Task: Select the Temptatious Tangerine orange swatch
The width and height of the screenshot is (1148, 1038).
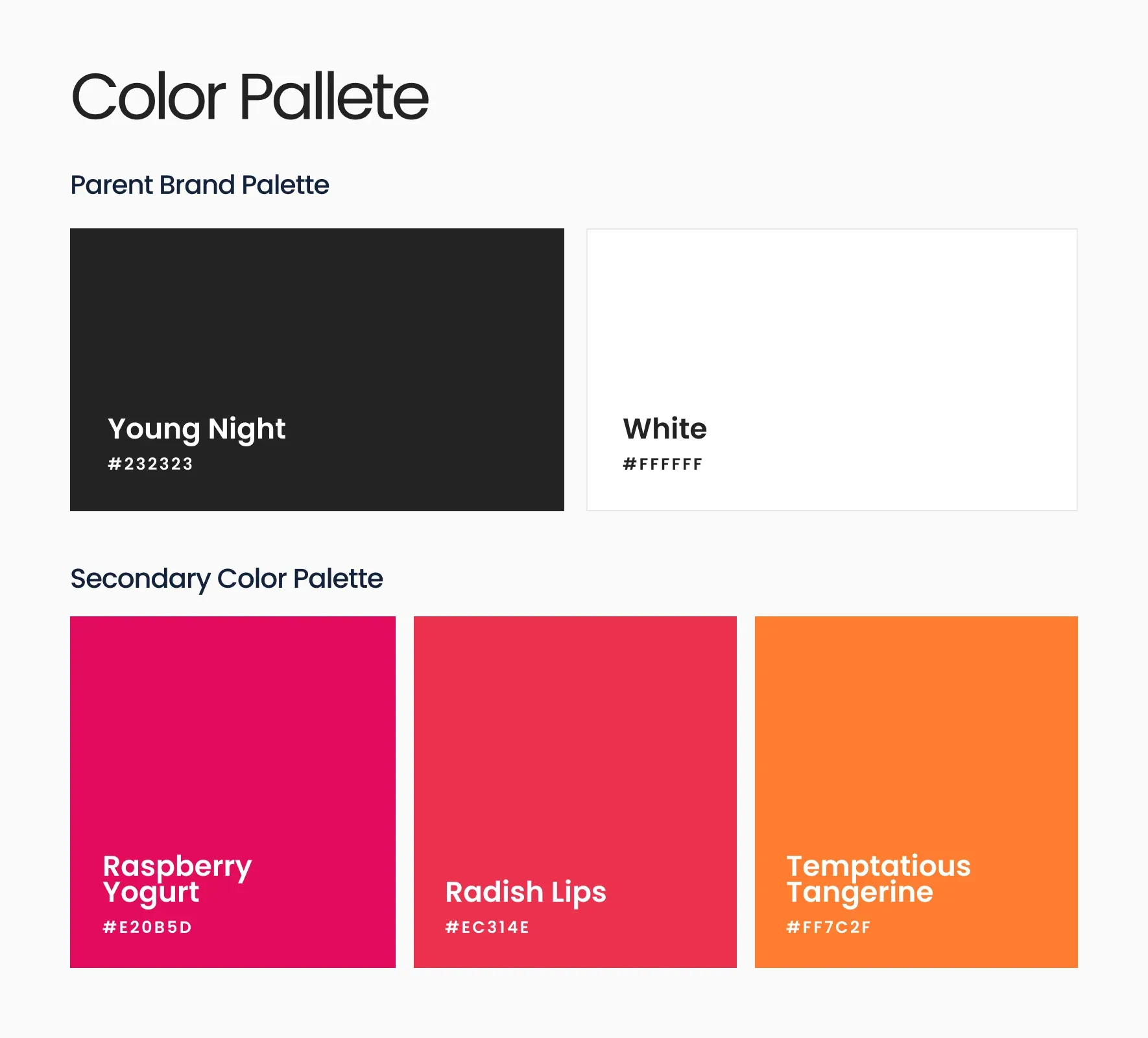Action: point(916,792)
